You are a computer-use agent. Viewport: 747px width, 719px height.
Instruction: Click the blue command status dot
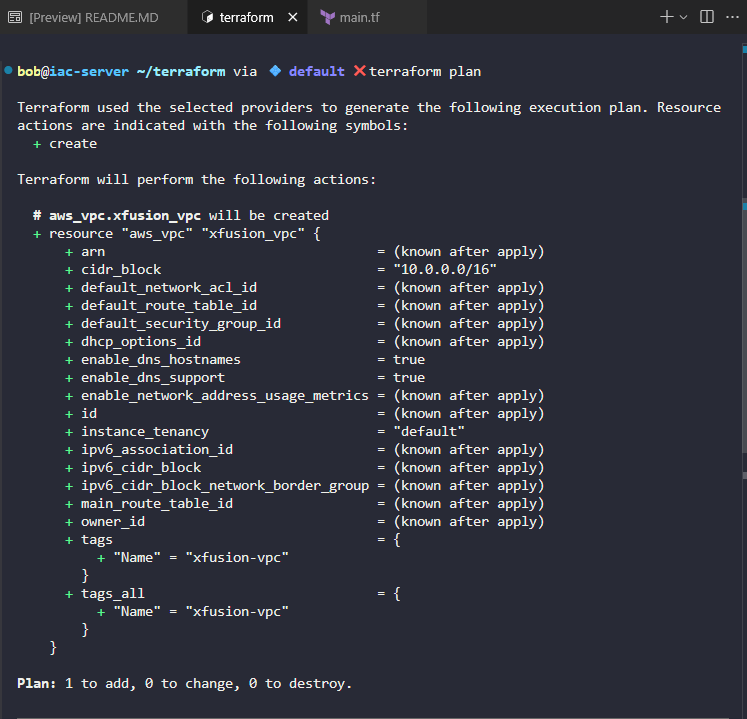tap(8, 71)
